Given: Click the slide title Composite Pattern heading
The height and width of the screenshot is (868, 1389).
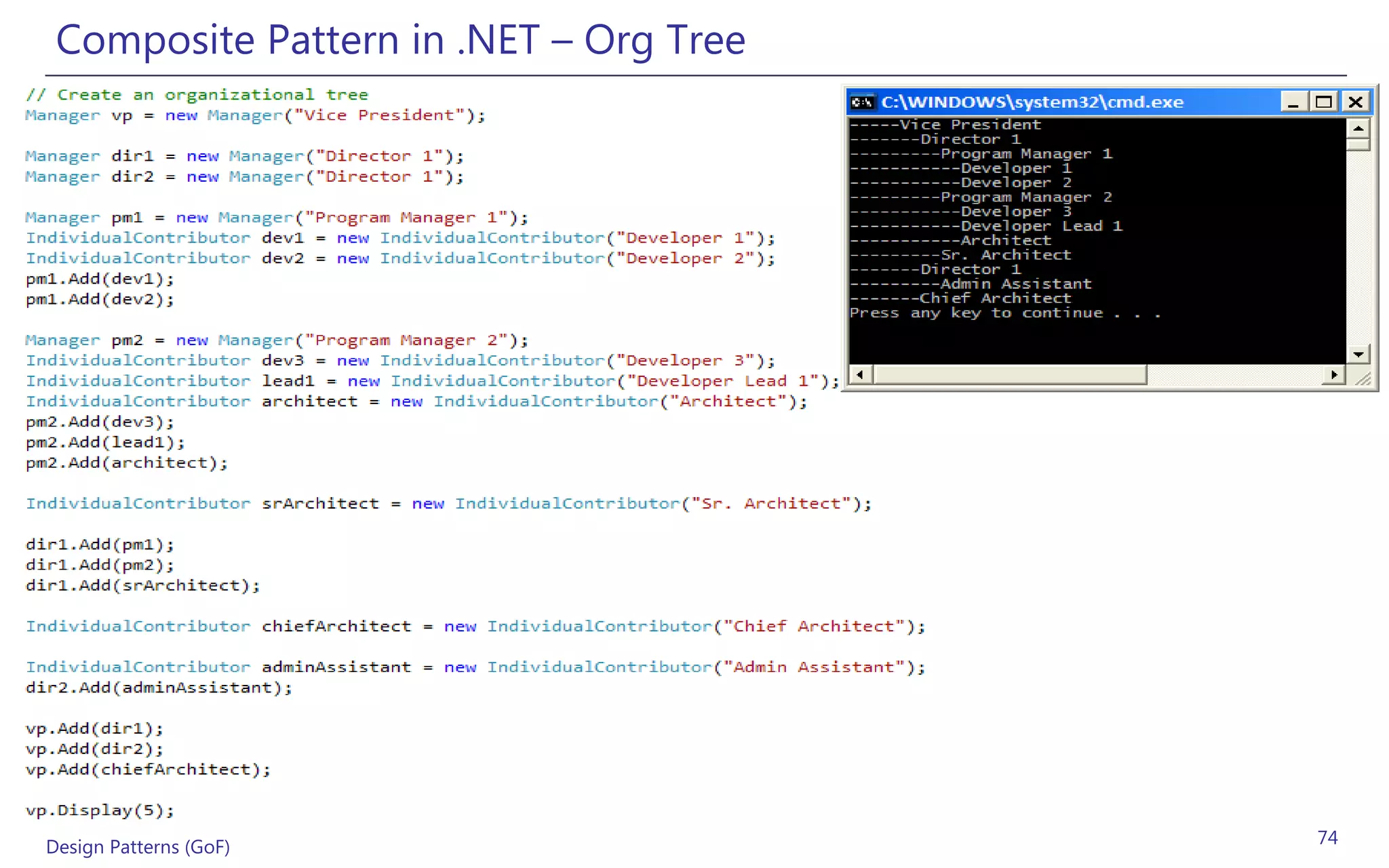Looking at the screenshot, I should click(x=400, y=39).
